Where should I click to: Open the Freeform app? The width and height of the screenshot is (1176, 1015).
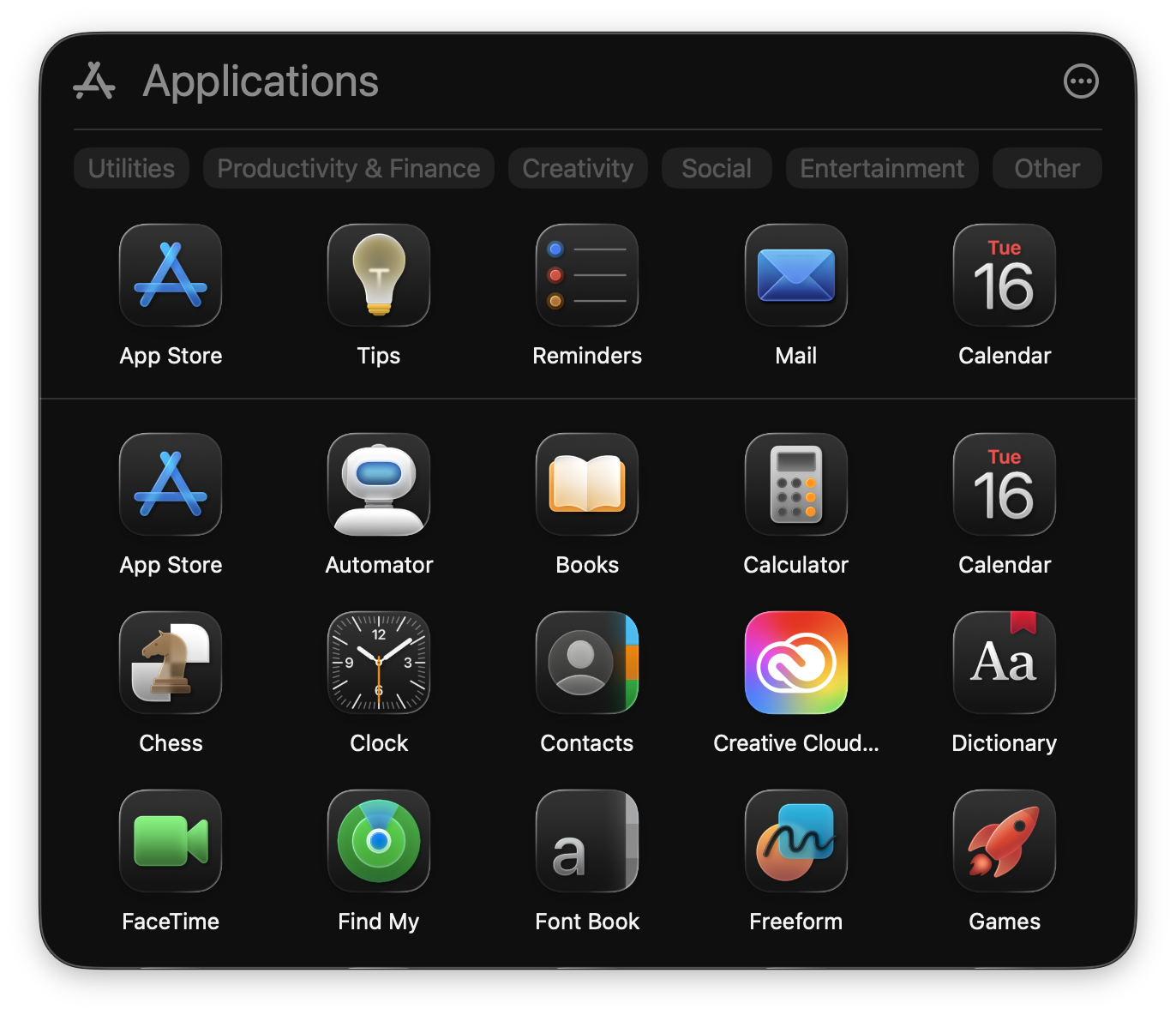click(x=796, y=841)
